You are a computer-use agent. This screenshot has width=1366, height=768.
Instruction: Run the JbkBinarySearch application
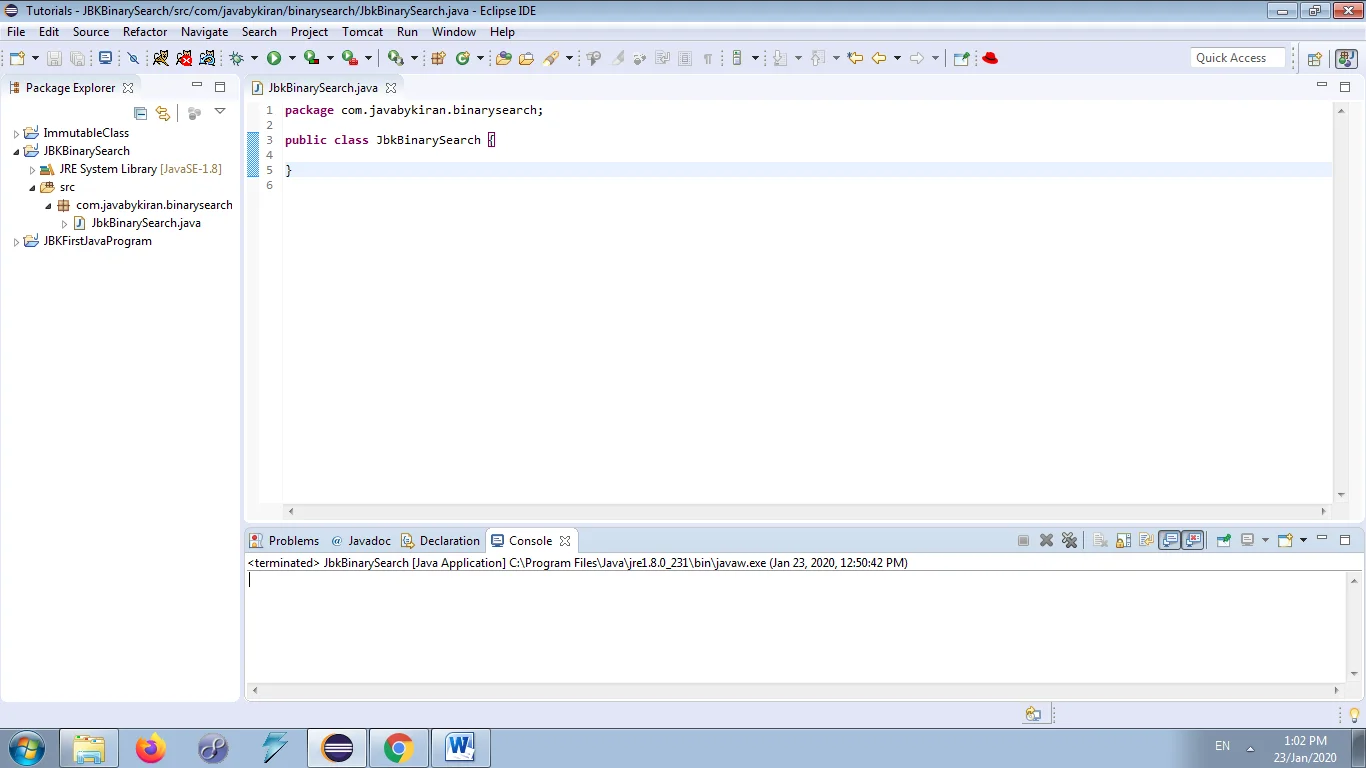click(x=273, y=58)
